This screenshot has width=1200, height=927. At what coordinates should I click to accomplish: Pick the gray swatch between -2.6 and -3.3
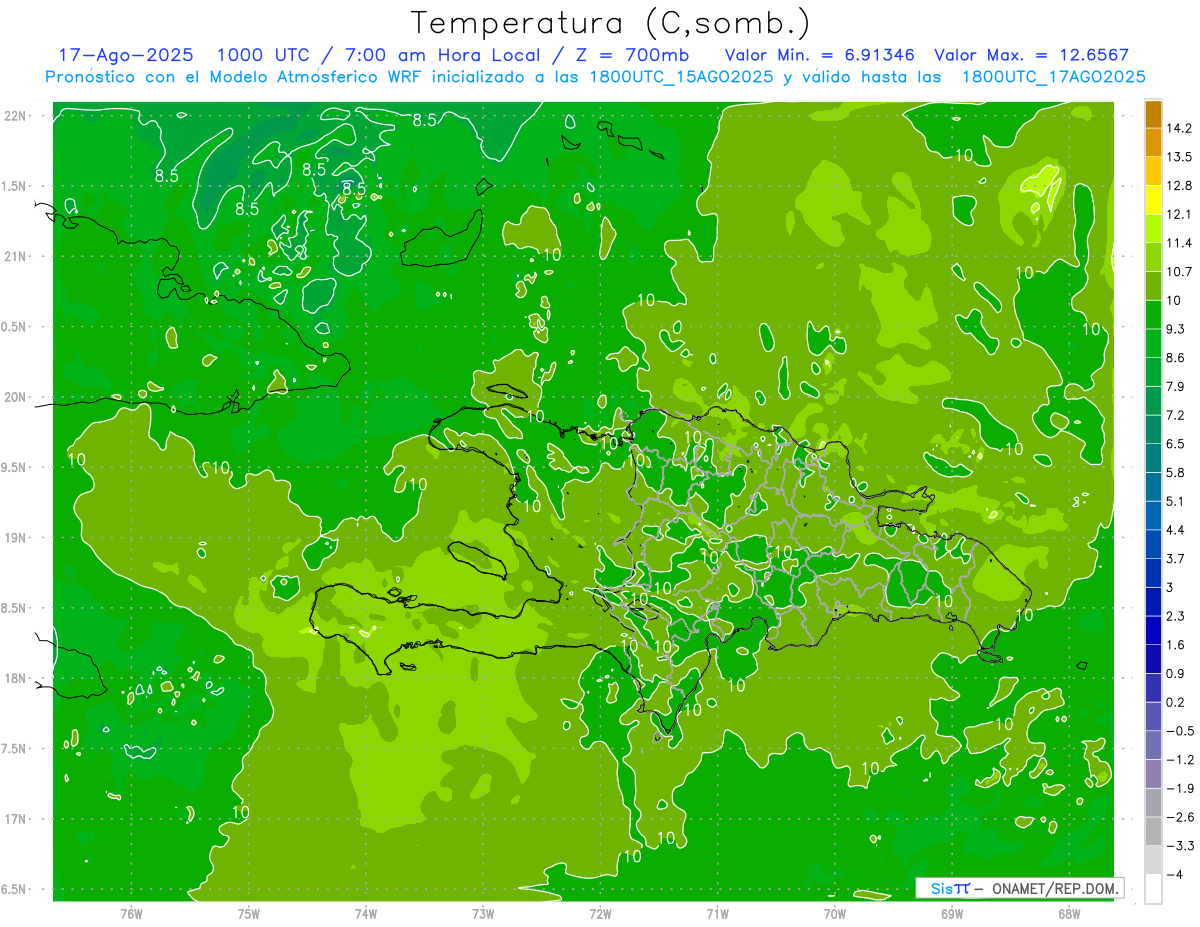[1153, 832]
